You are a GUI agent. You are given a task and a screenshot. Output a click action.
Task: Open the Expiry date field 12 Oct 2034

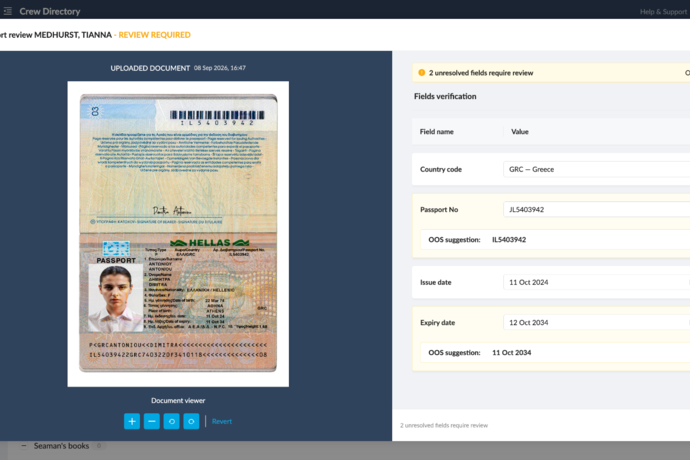[x=596, y=323]
